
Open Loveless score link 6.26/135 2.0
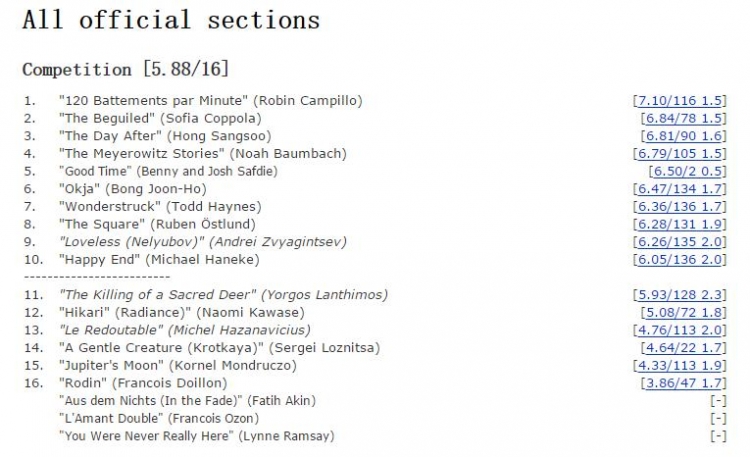[680, 242]
